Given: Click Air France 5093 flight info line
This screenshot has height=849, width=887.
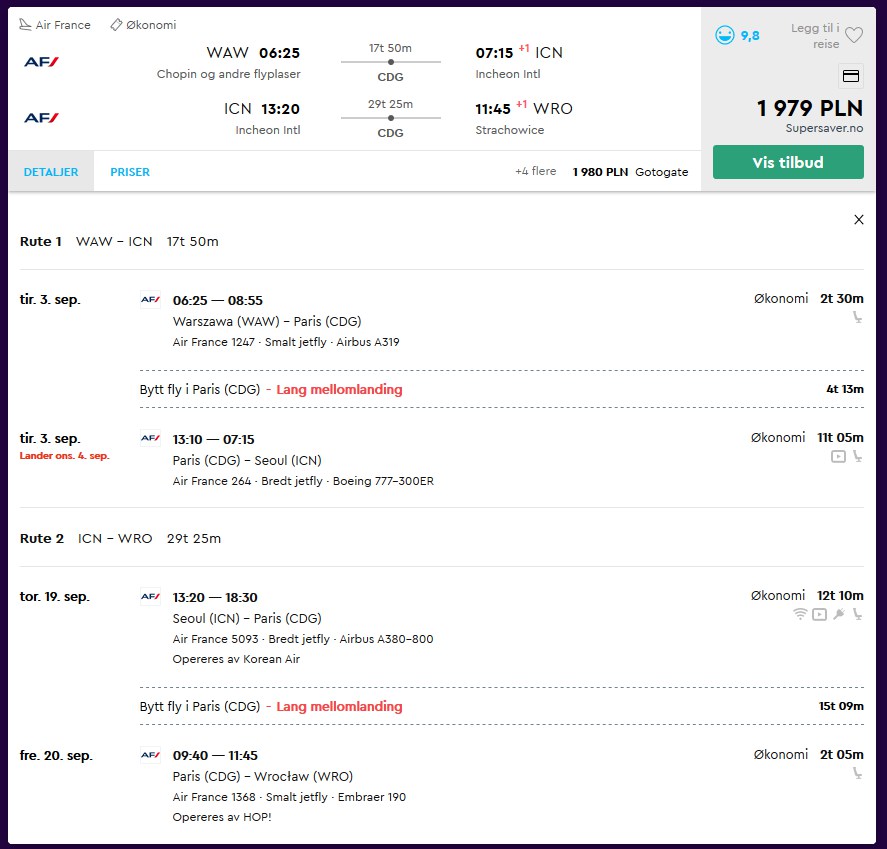Looking at the screenshot, I should [x=303, y=639].
